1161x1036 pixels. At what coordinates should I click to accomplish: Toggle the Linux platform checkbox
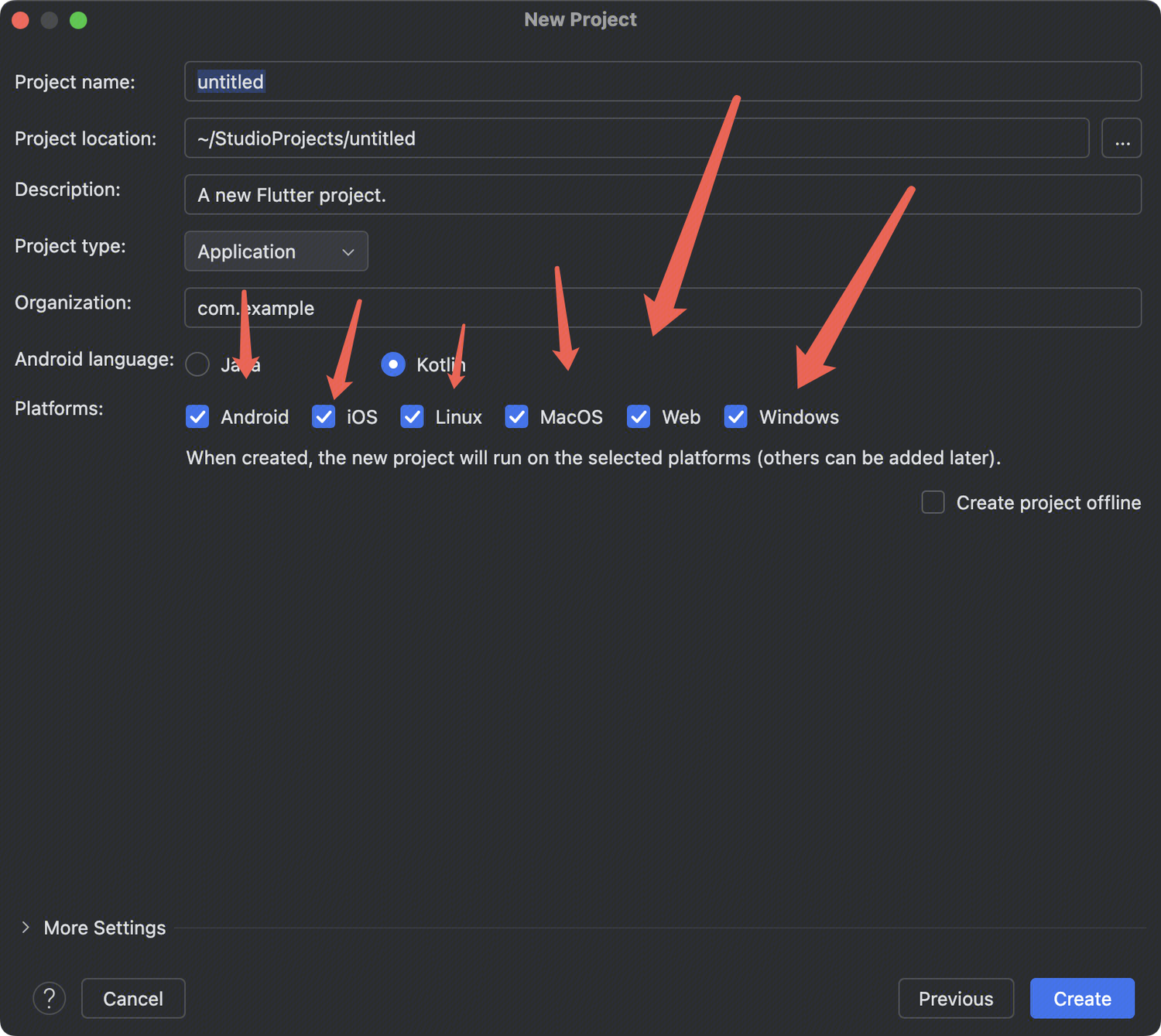tap(412, 417)
